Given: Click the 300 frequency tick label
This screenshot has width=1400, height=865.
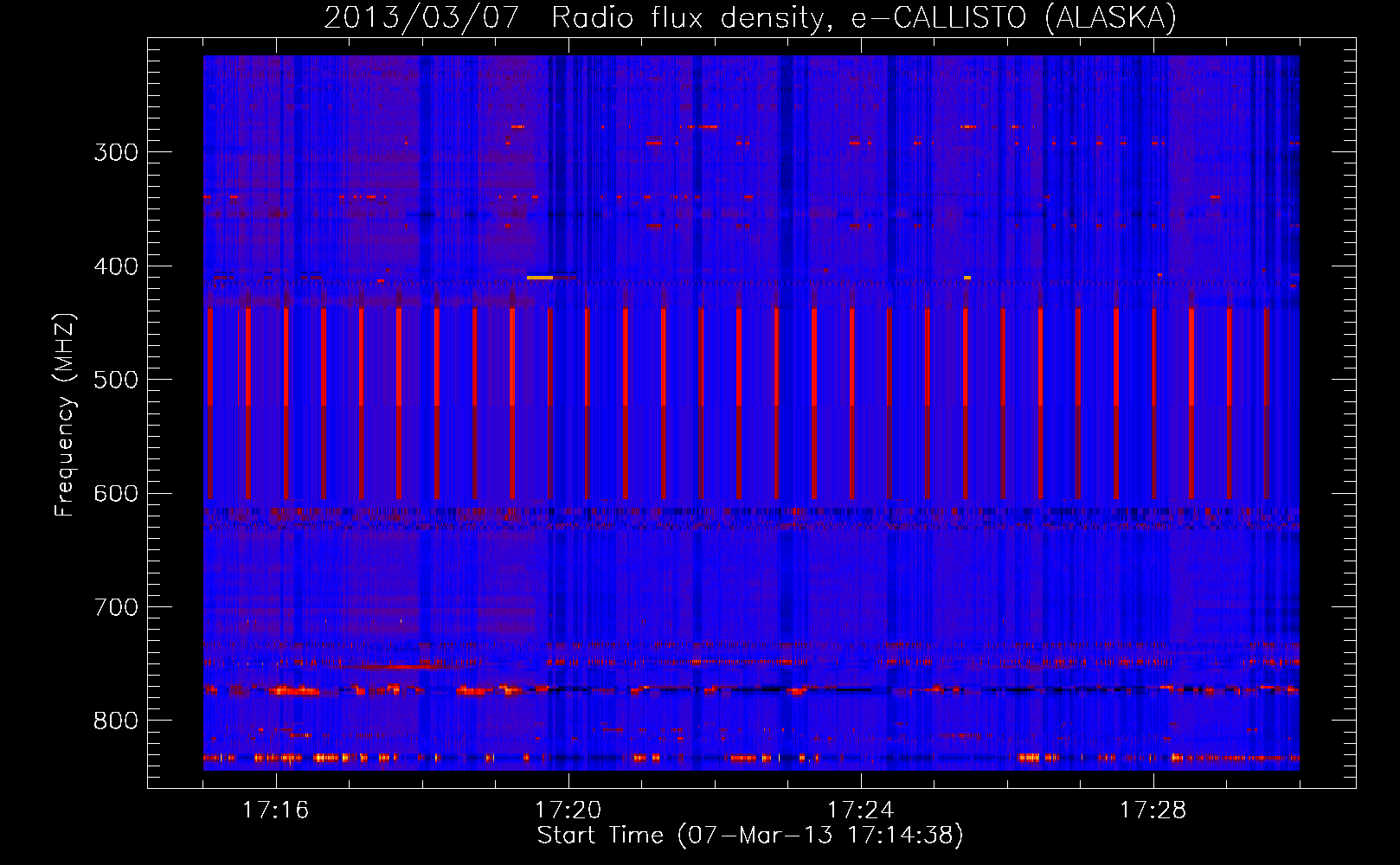Looking at the screenshot, I should click(x=116, y=152).
